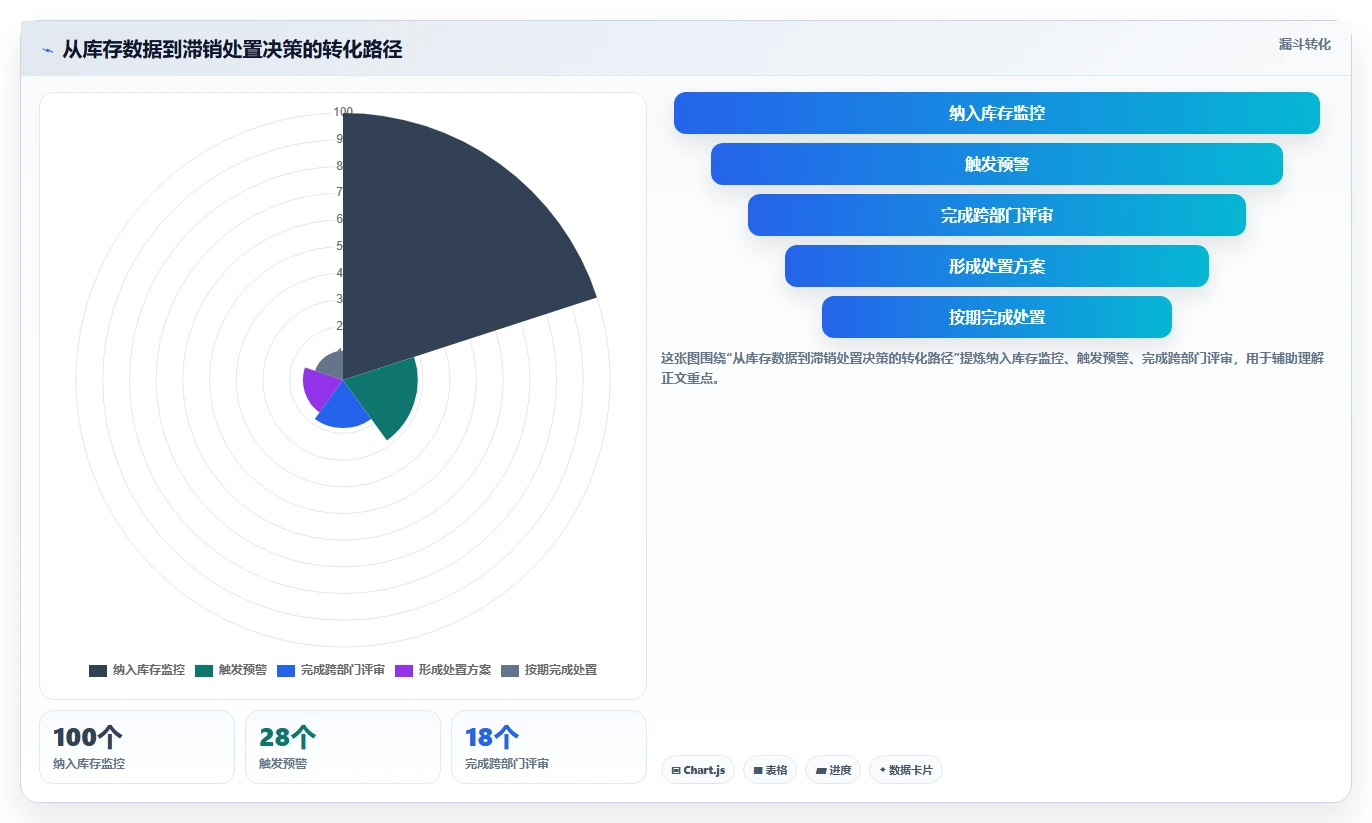Screen dimensions: 1372x823
Task: Click the 数据卡片 tag chip
Action: pos(906,770)
